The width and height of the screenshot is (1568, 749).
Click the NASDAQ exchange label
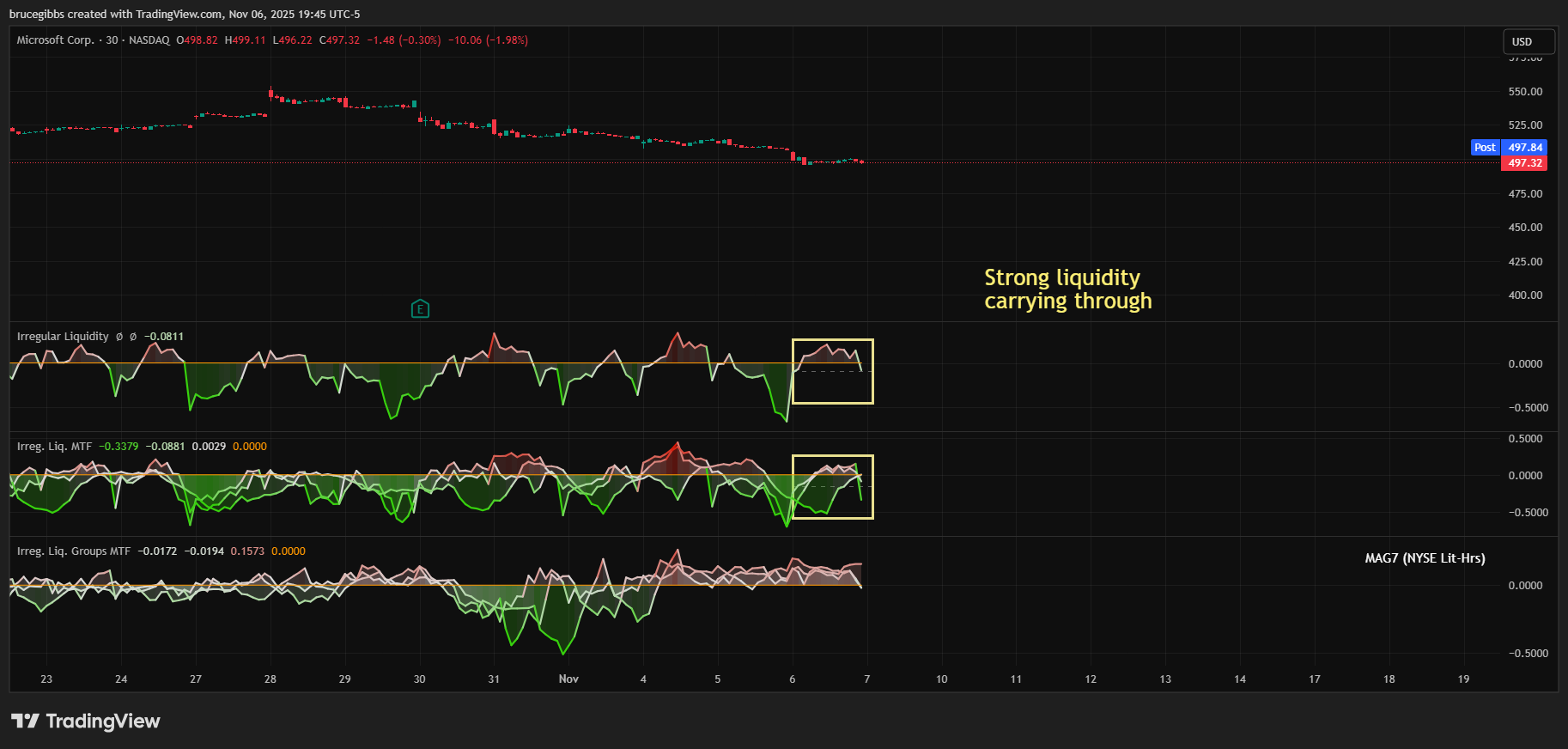tap(149, 40)
